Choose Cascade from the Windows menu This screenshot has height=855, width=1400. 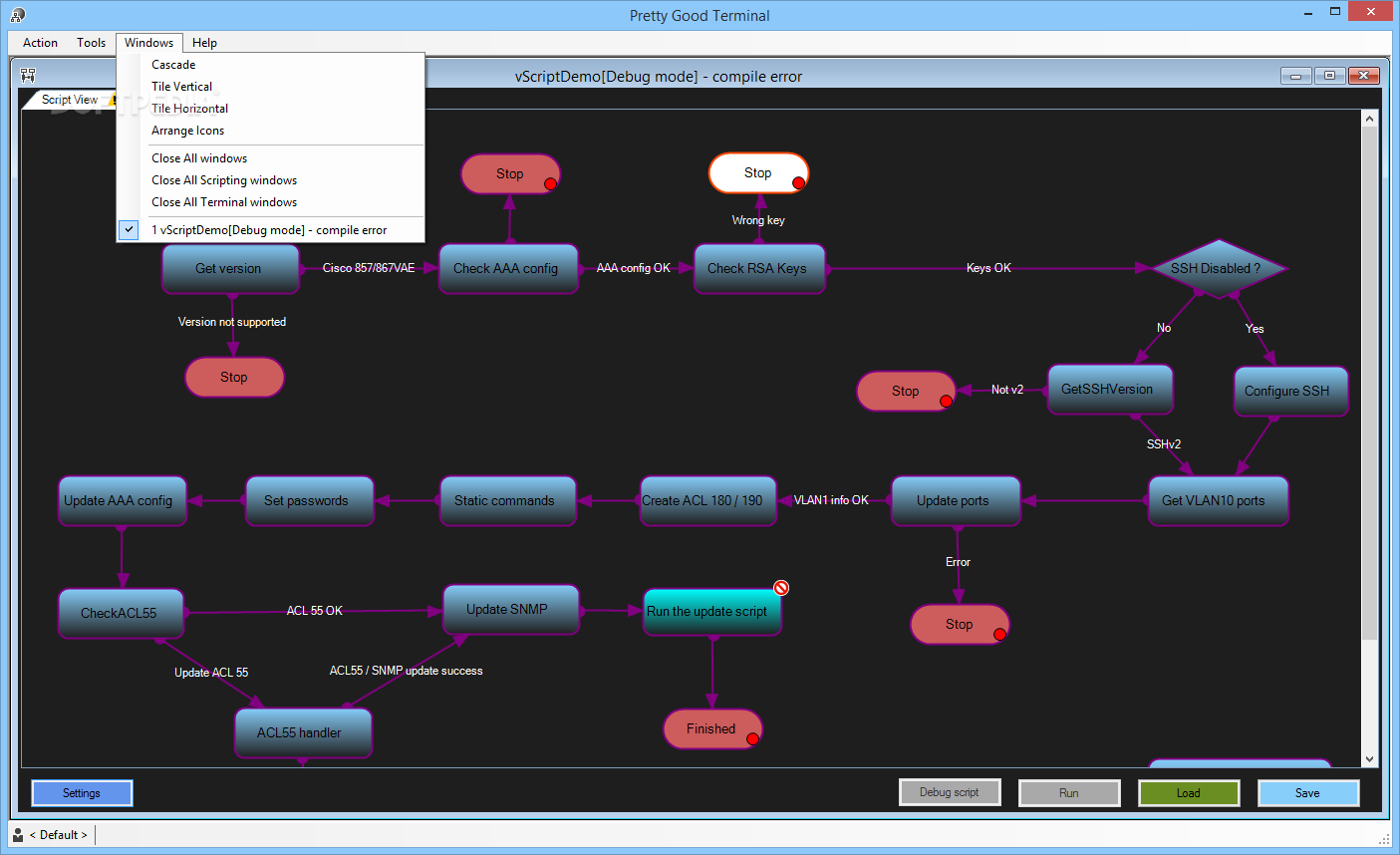tap(270, 65)
